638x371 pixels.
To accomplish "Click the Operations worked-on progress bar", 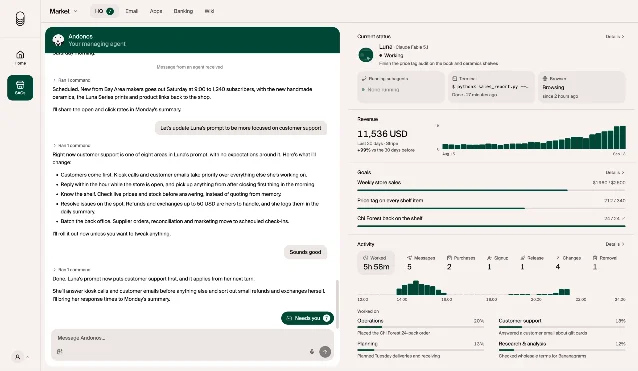I will tap(420, 327).
